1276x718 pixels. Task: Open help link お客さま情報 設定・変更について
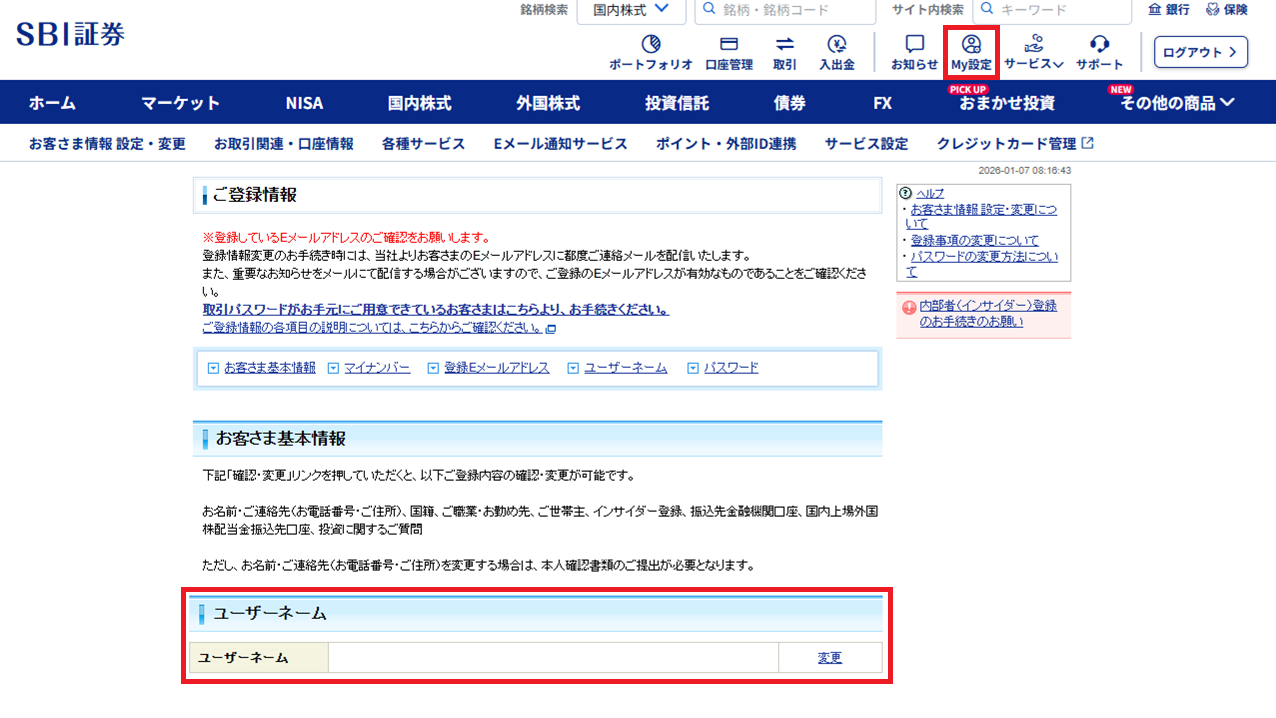[981, 216]
